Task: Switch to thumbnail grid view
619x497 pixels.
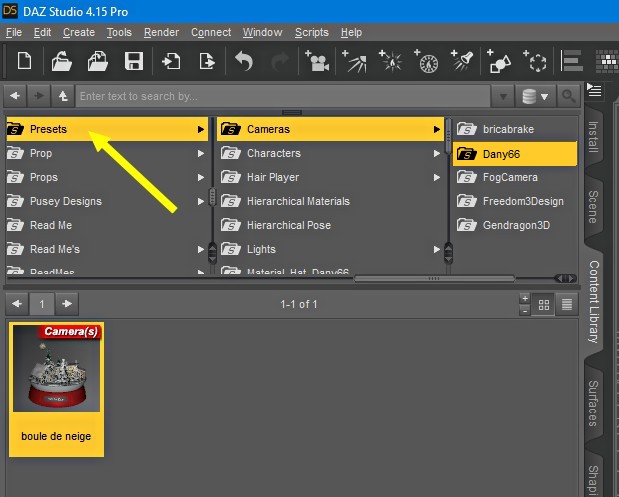Action: pyautogui.click(x=544, y=304)
